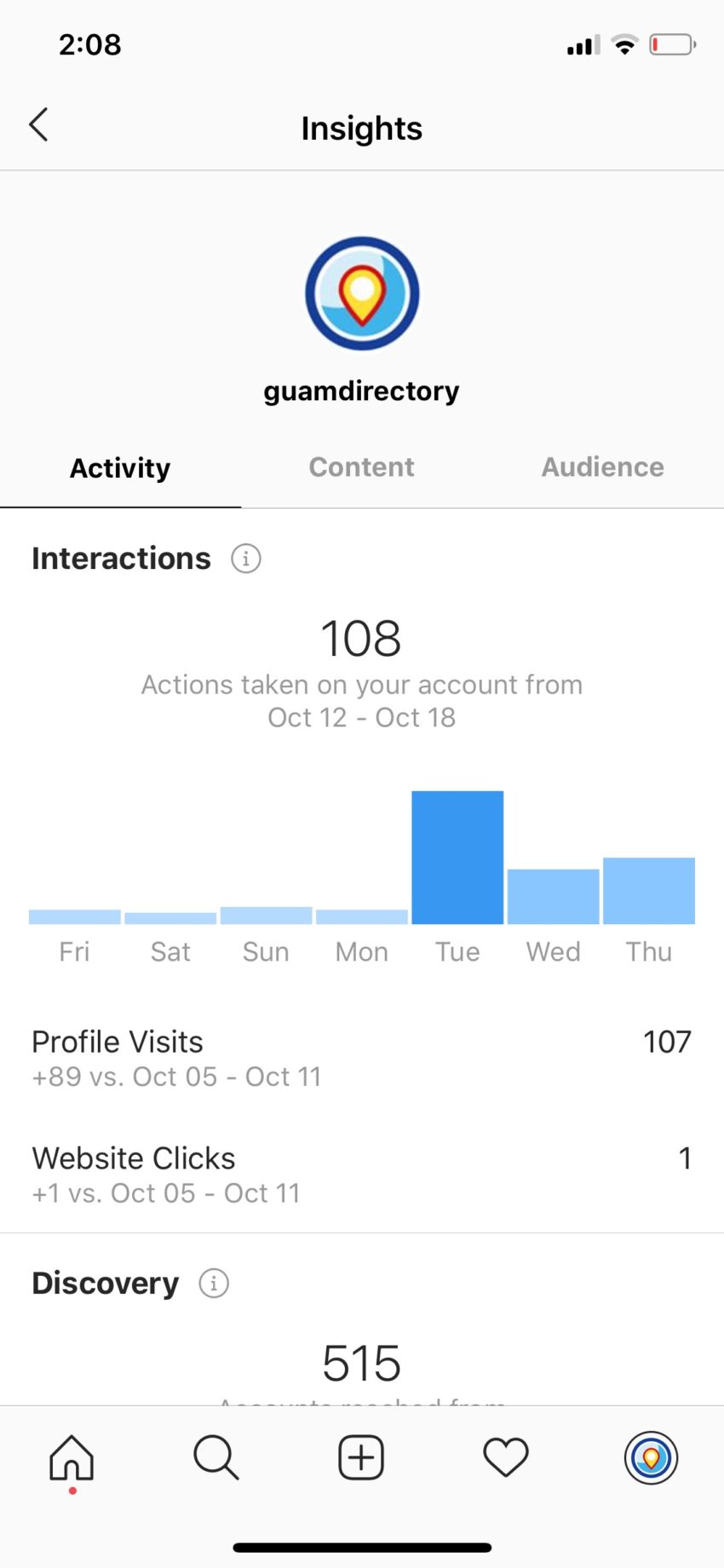724x1568 pixels.
Task: Select the Thursday bar in chart
Action: click(649, 891)
